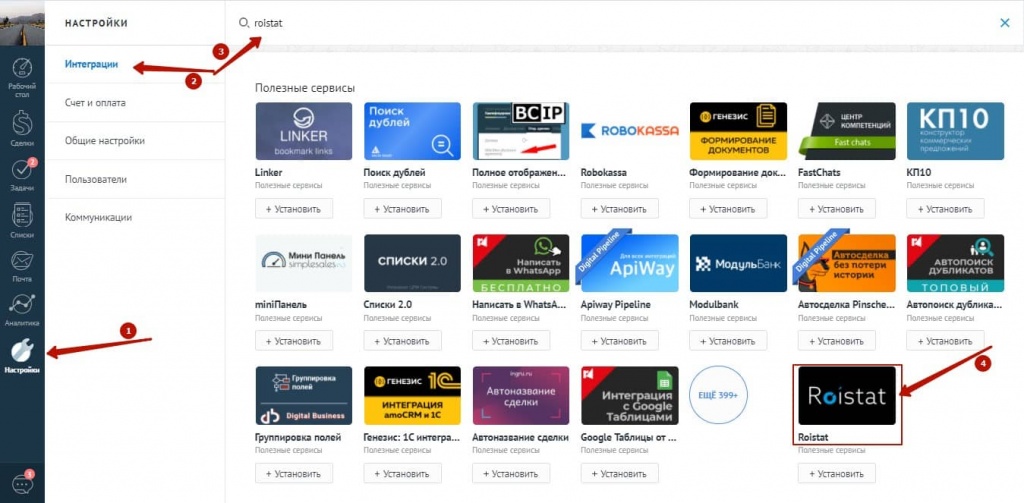The height and width of the screenshot is (503, 1024).
Task: Open the Группировка полей thumbnail
Action: (x=304, y=395)
